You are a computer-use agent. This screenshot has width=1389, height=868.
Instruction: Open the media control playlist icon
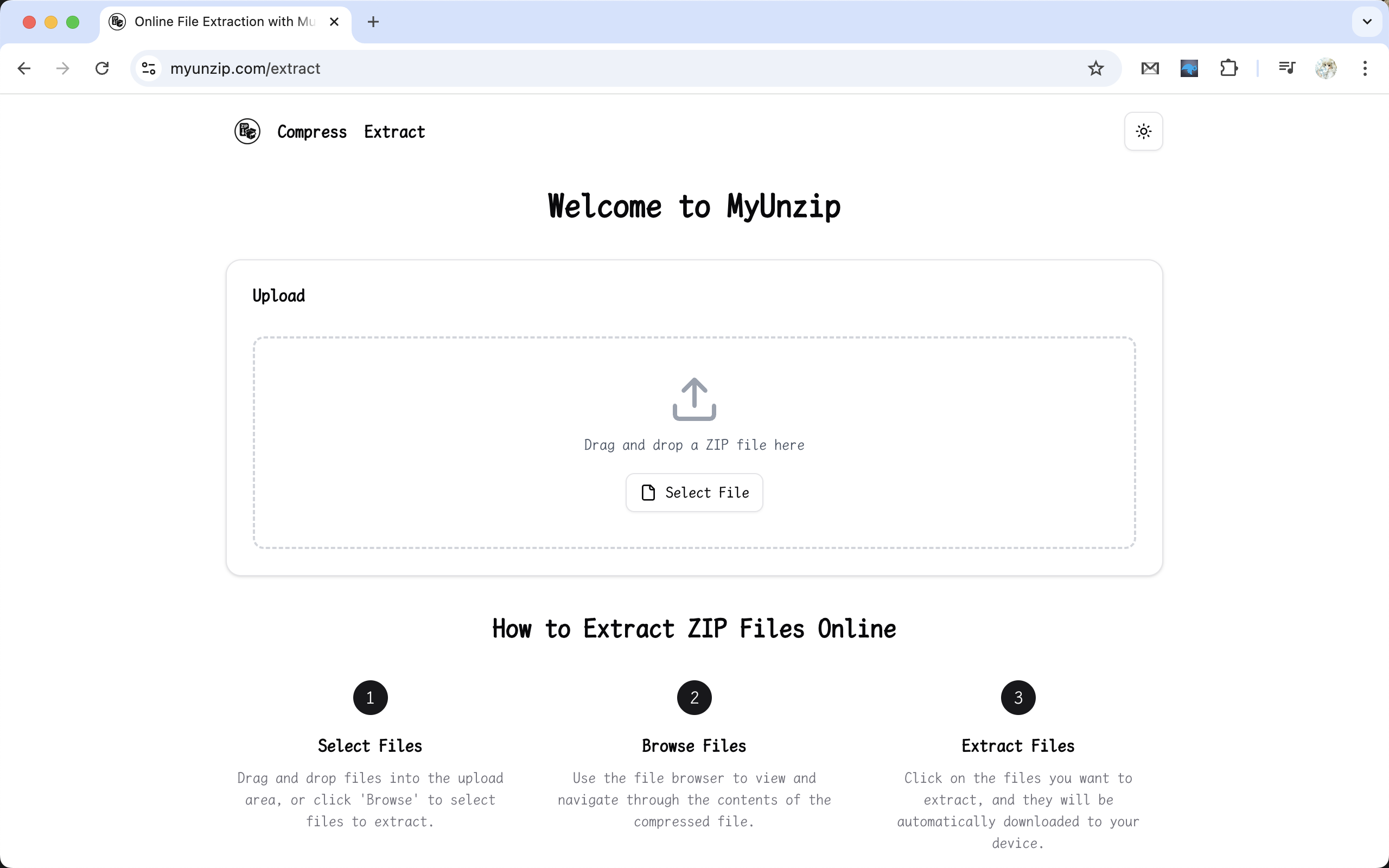(x=1287, y=68)
